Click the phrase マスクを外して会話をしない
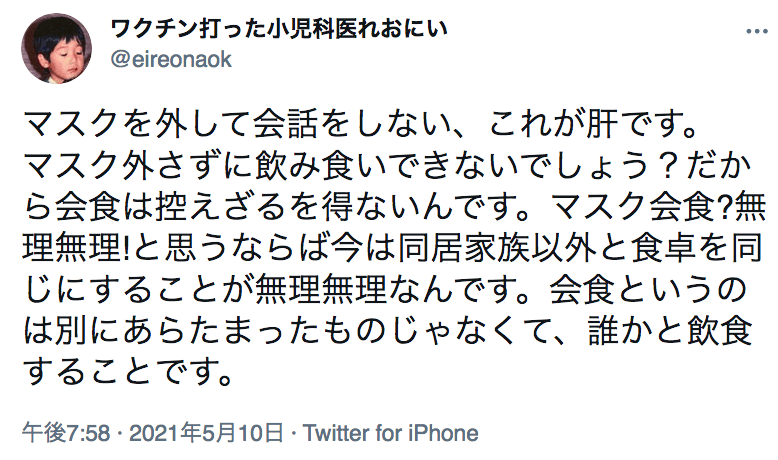This screenshot has width=778, height=460. (x=237, y=124)
